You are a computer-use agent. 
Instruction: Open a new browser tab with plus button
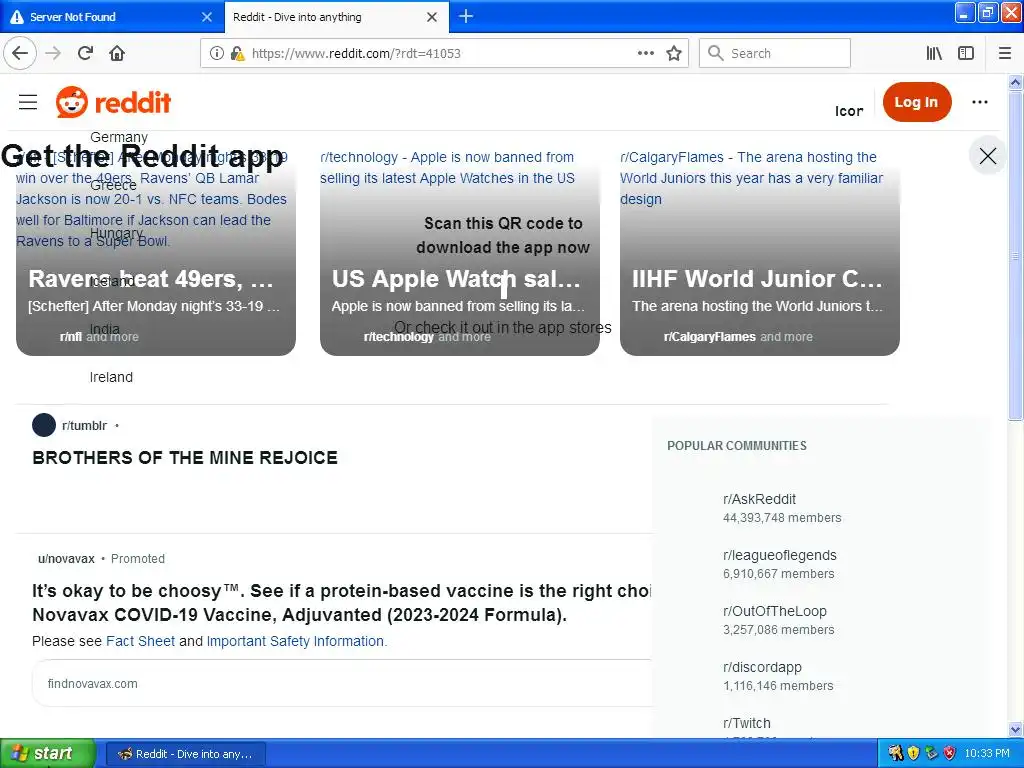(466, 16)
